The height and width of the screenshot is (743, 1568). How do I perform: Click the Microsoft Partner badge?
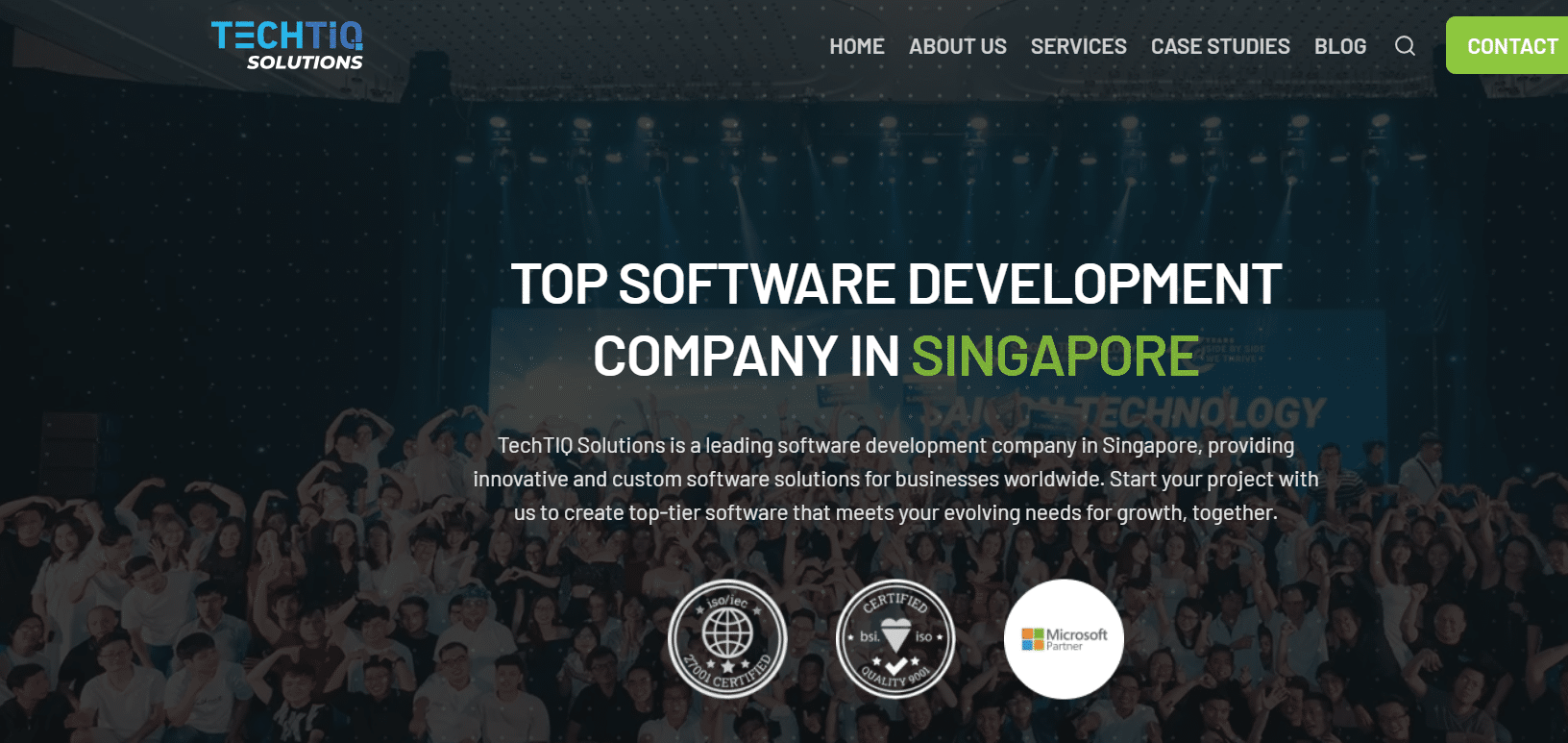coord(1064,639)
